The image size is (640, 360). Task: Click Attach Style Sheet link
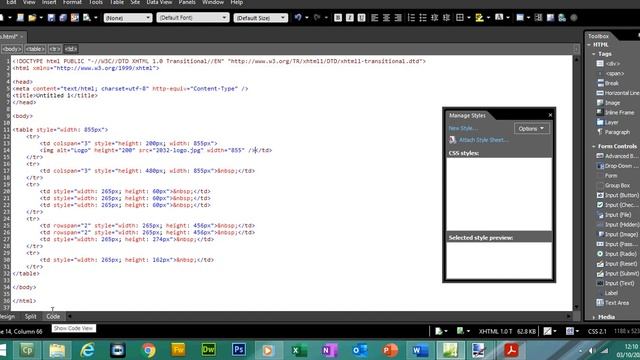[484, 140]
